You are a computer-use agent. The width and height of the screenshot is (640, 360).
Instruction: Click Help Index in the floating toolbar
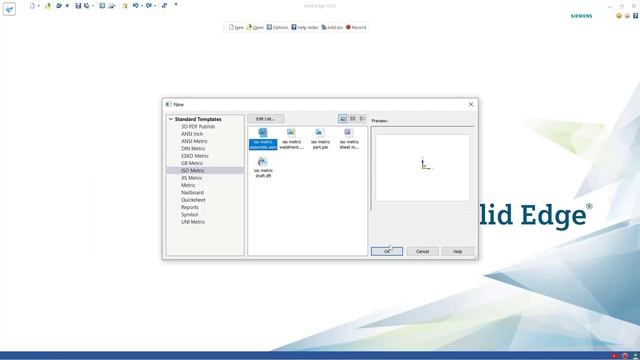(304, 27)
